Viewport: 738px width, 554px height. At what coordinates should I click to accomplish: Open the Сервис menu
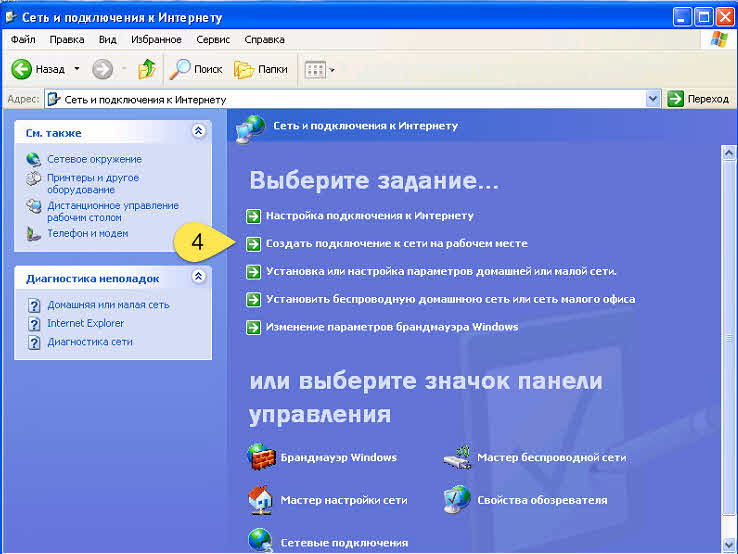point(213,40)
